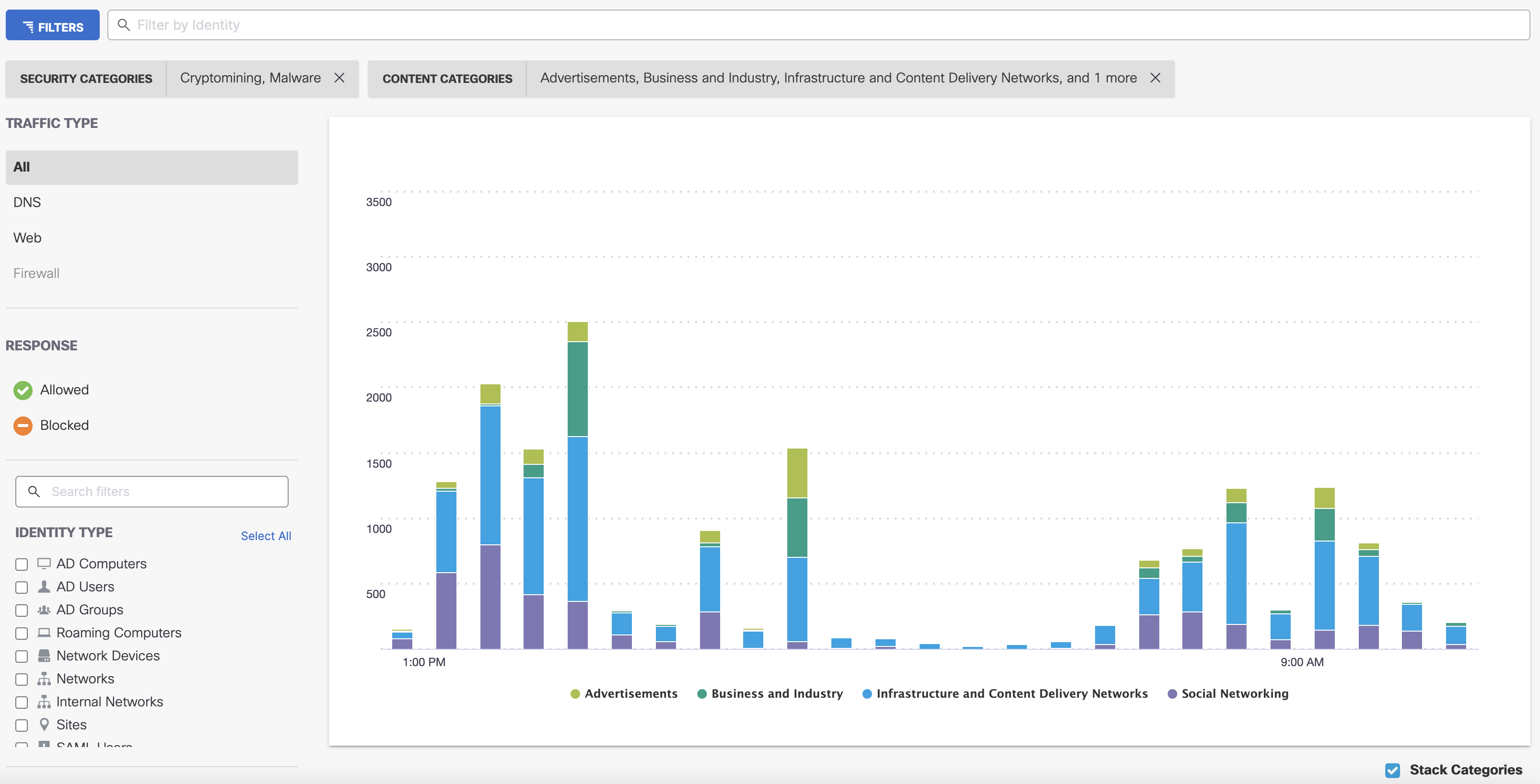Screen dimensions: 1540x784
Task: Toggle Infrastructure and Content Delivery Networks dot
Action: pos(867,694)
